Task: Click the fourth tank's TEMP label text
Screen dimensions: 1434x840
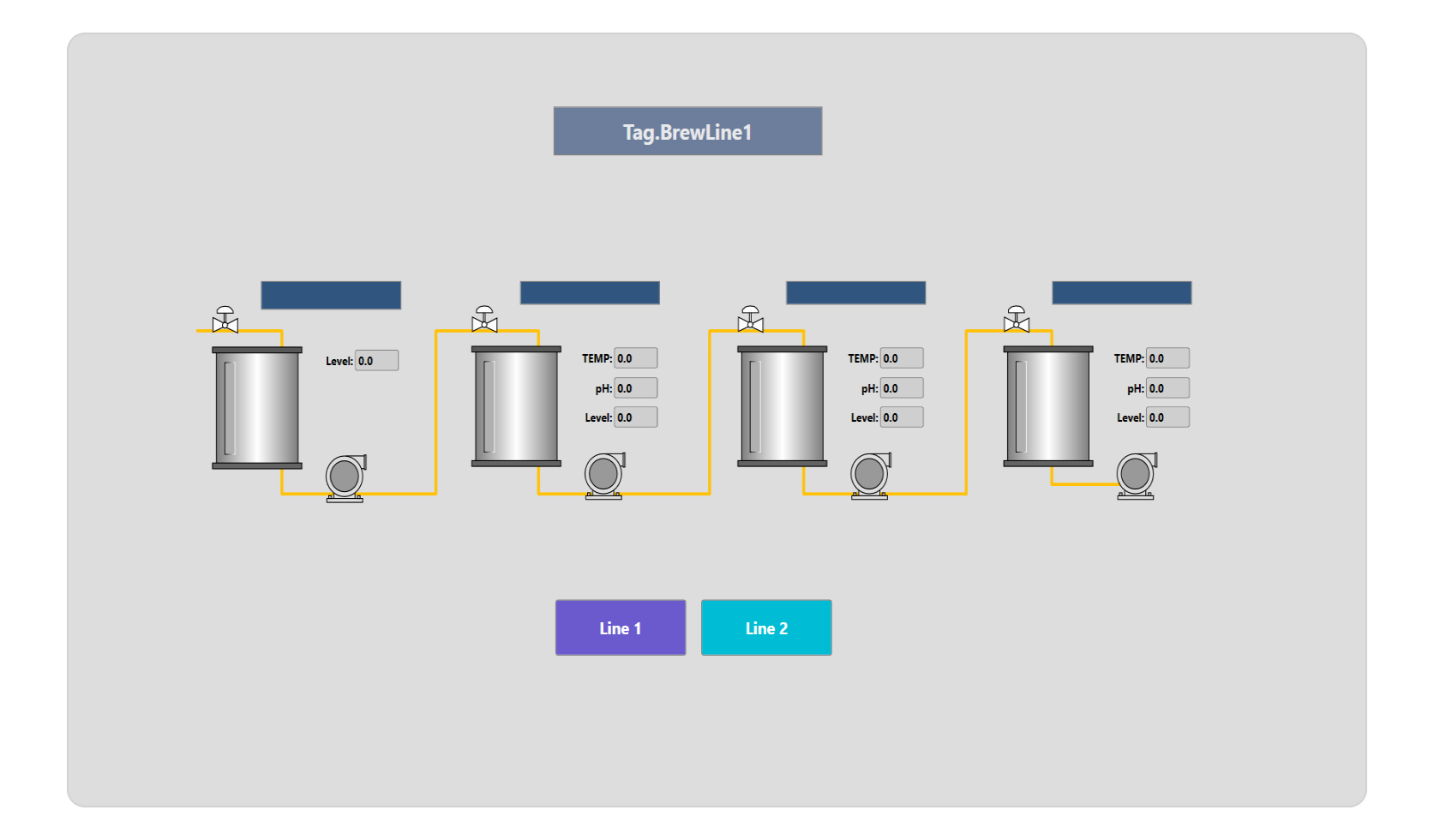Action: click(x=1129, y=358)
